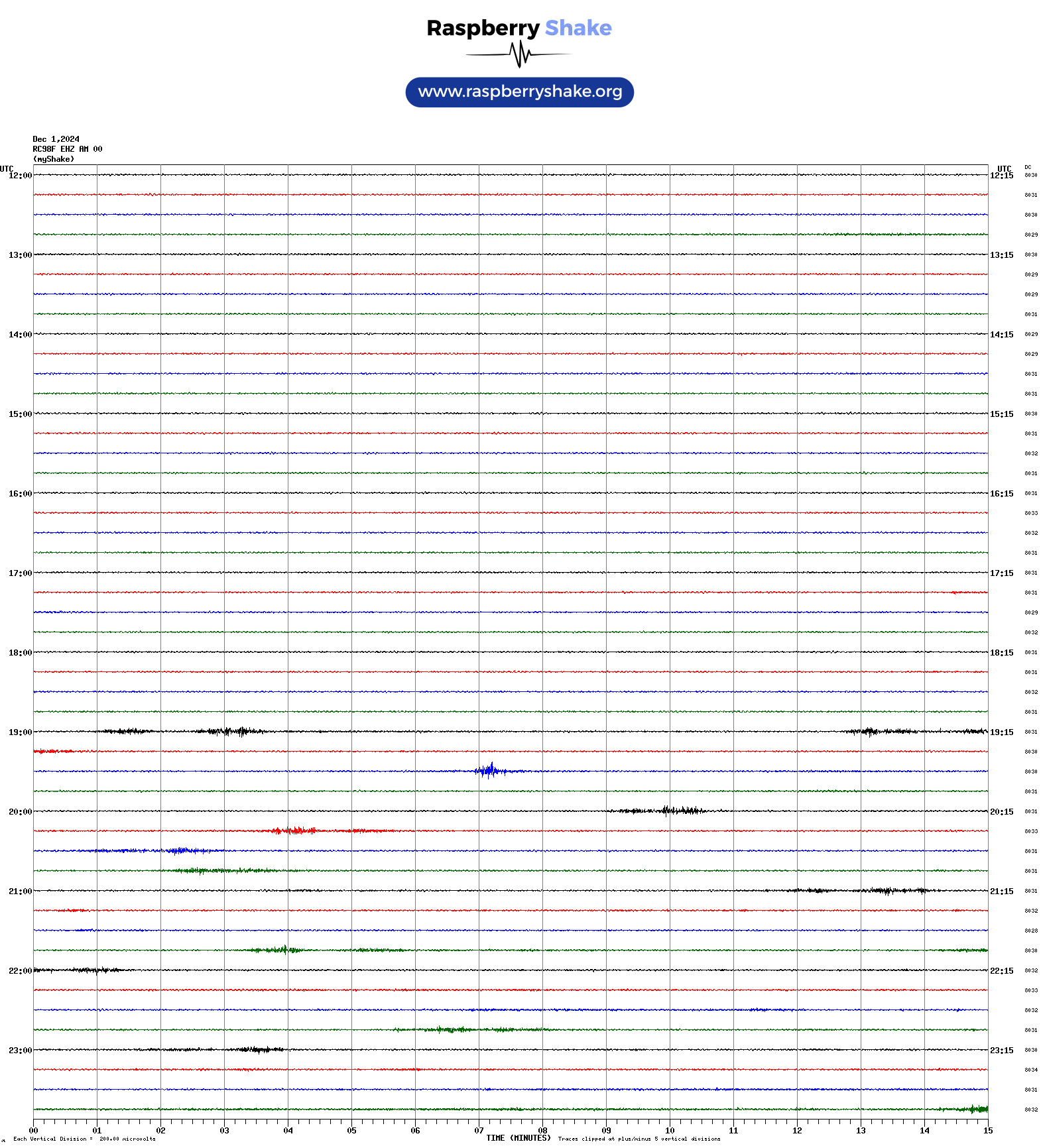
Task: Click the DC column header label
Action: [x=1028, y=168]
